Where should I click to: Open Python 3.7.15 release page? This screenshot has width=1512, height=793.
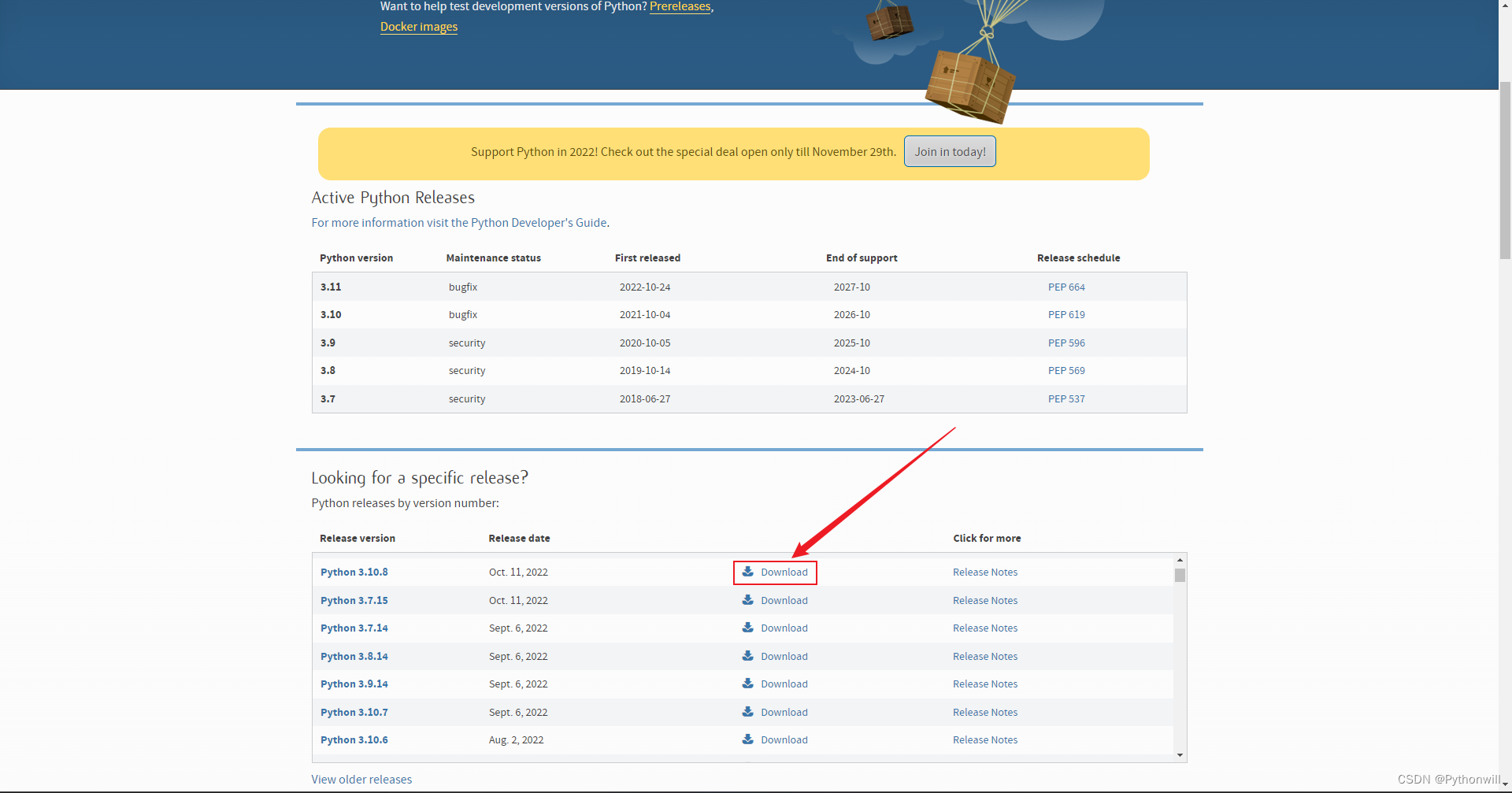pos(354,601)
